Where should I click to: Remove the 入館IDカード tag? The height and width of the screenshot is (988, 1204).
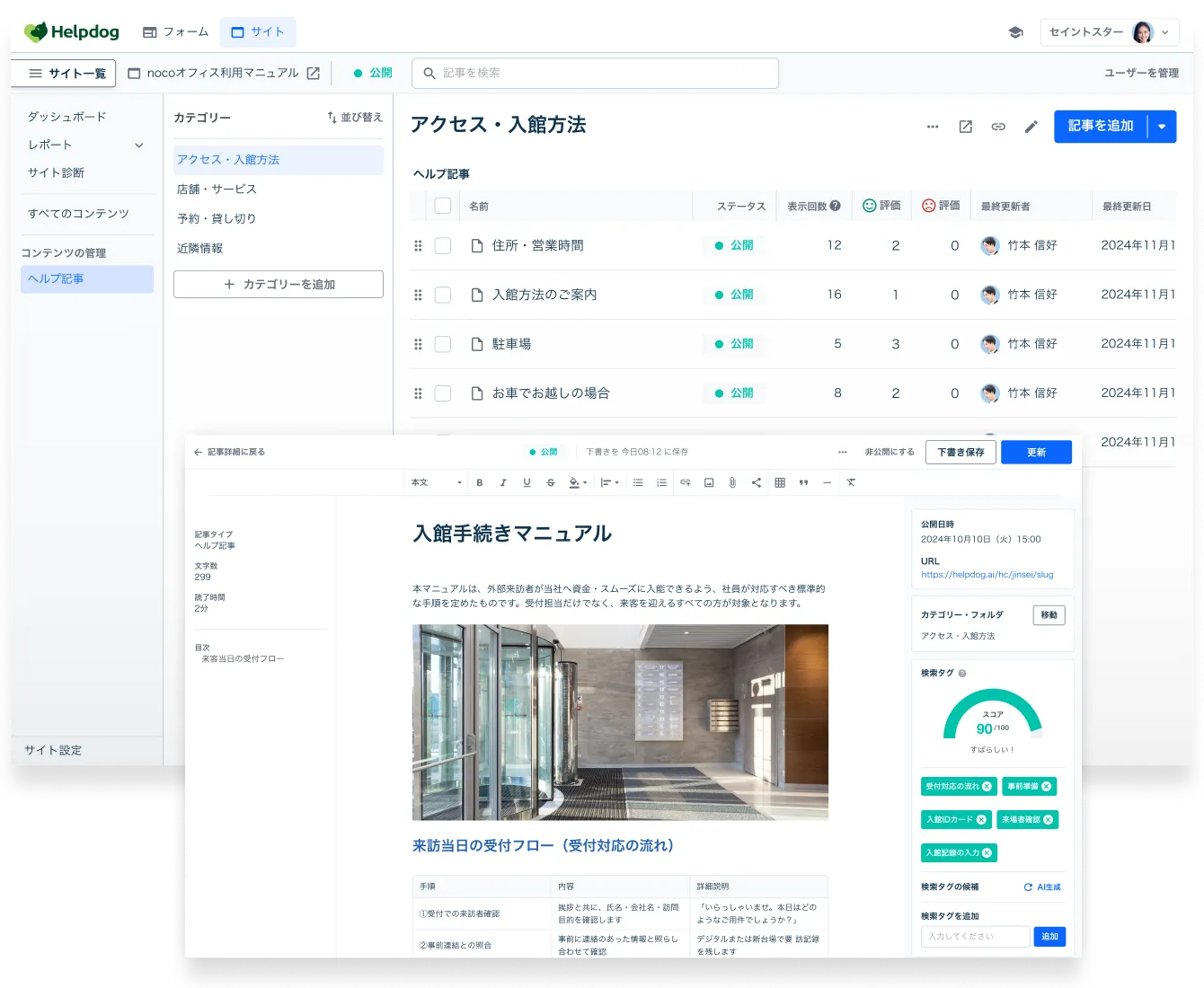[981, 820]
